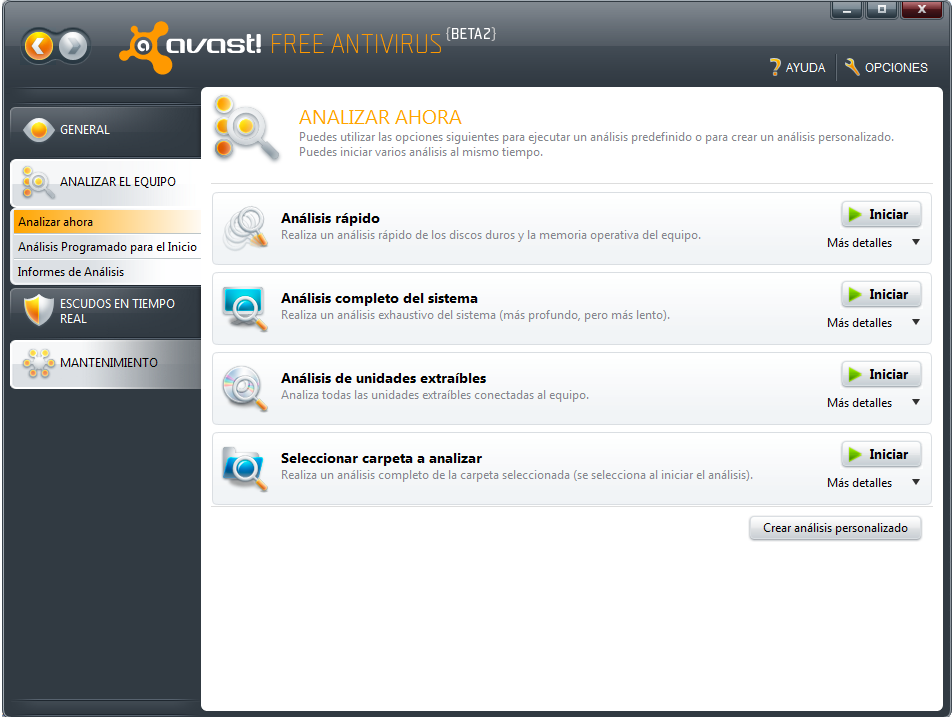
Task: Select Analizar ahora submenu item
Action: pos(107,222)
